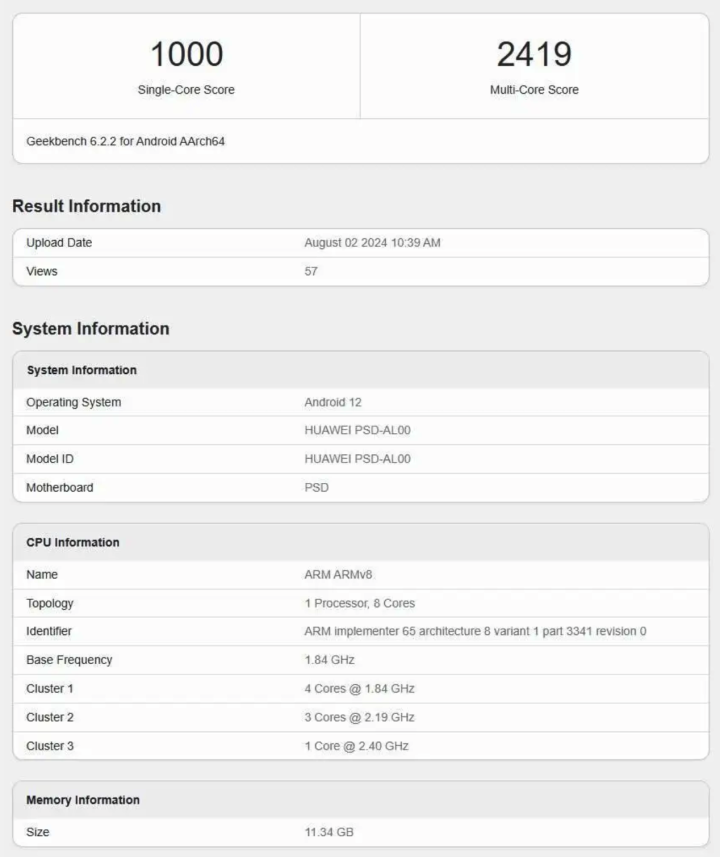Select the Upload Date label

click(x=59, y=243)
